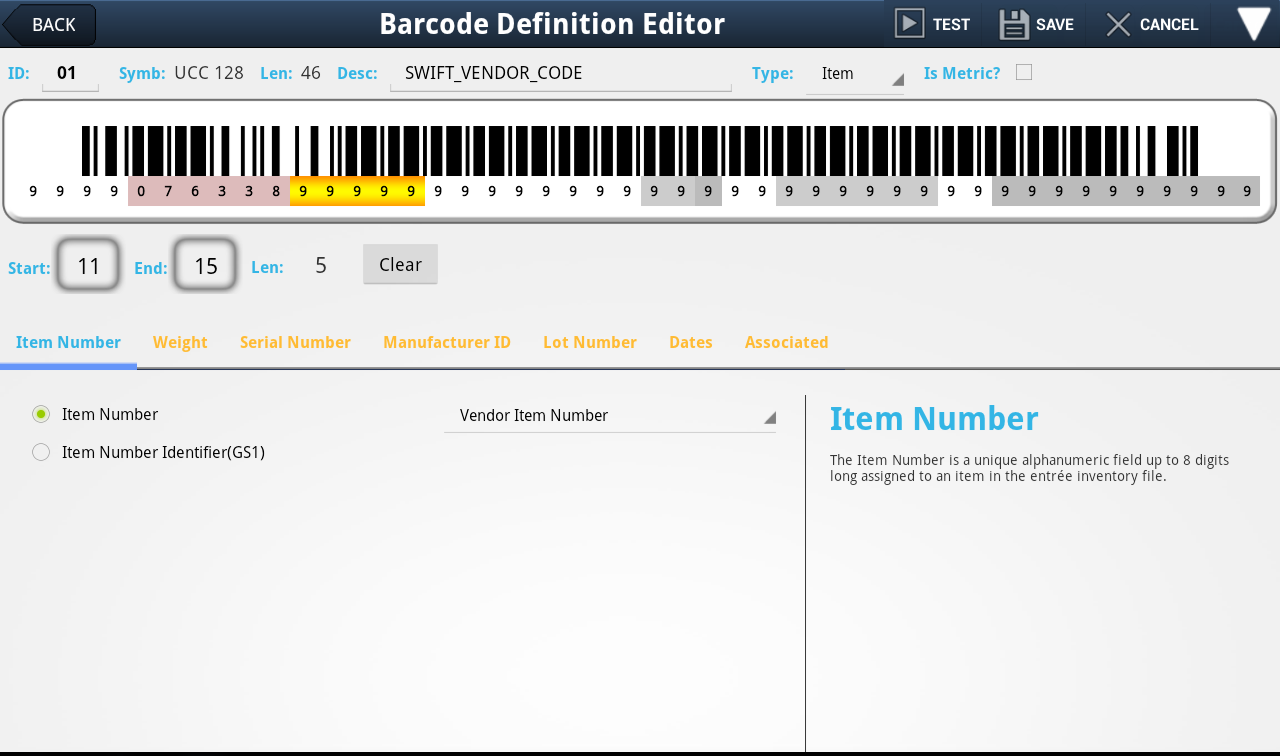
Task: Edit the SWIFT_VENDOR_CODE description field
Action: (561, 74)
